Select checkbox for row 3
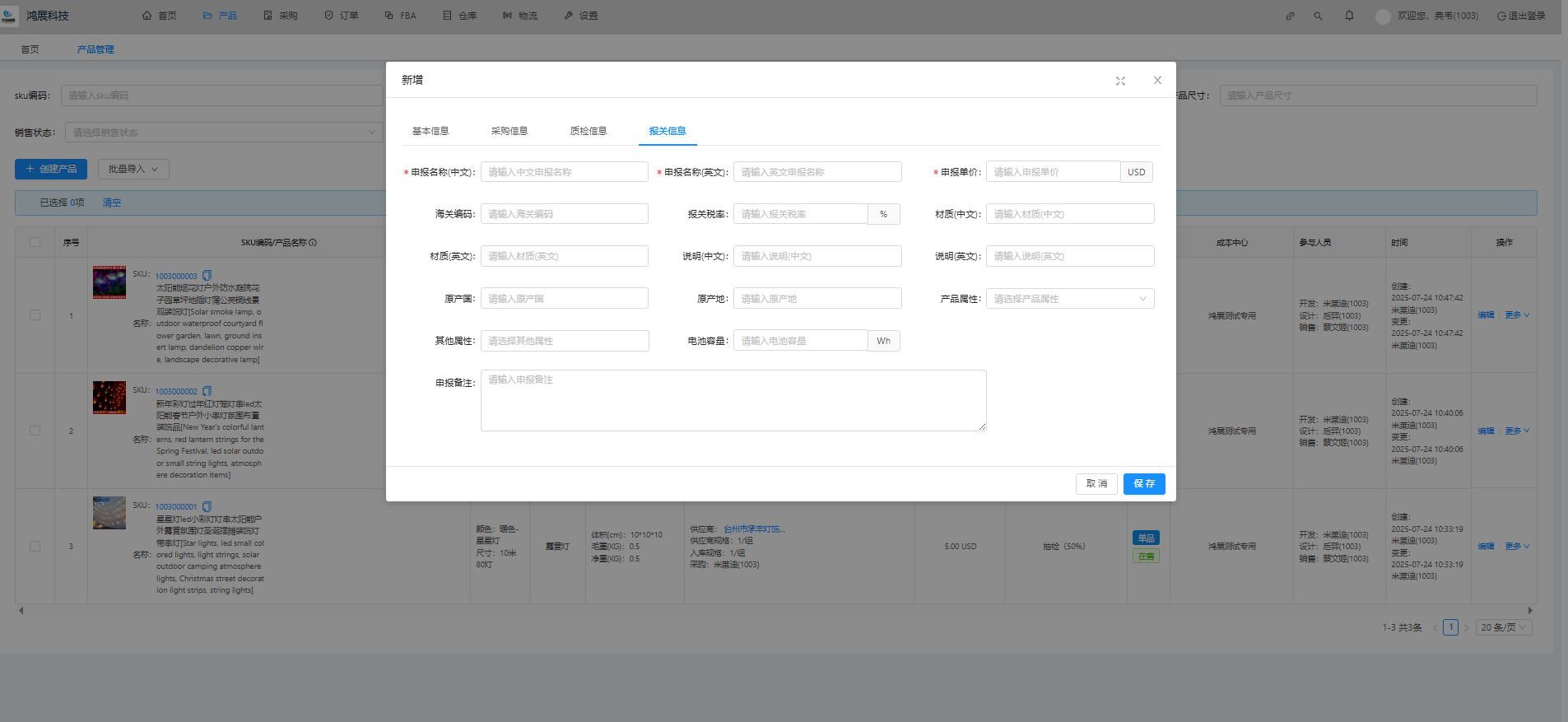The image size is (1568, 722). (35, 546)
